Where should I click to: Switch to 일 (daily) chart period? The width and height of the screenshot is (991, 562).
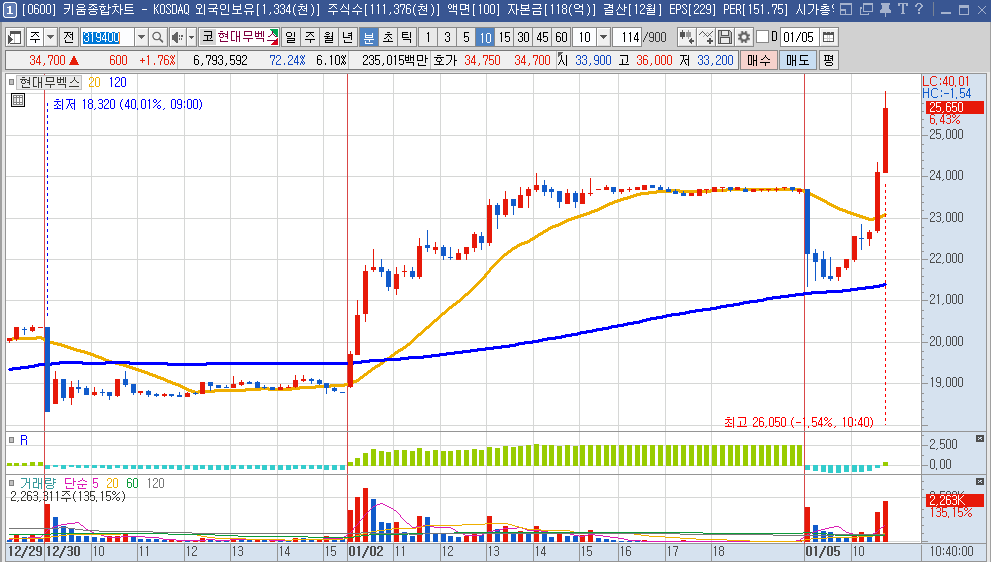tap(290, 37)
